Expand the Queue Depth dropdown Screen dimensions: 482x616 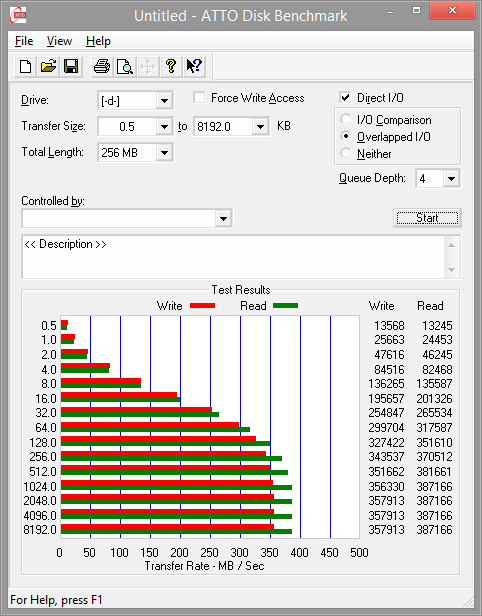[451, 179]
